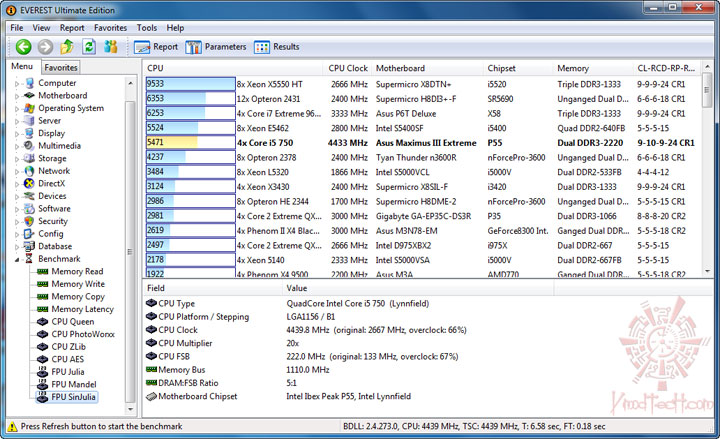The width and height of the screenshot is (720, 439).
Task: Click the Display monitor icon
Action: pos(30,133)
